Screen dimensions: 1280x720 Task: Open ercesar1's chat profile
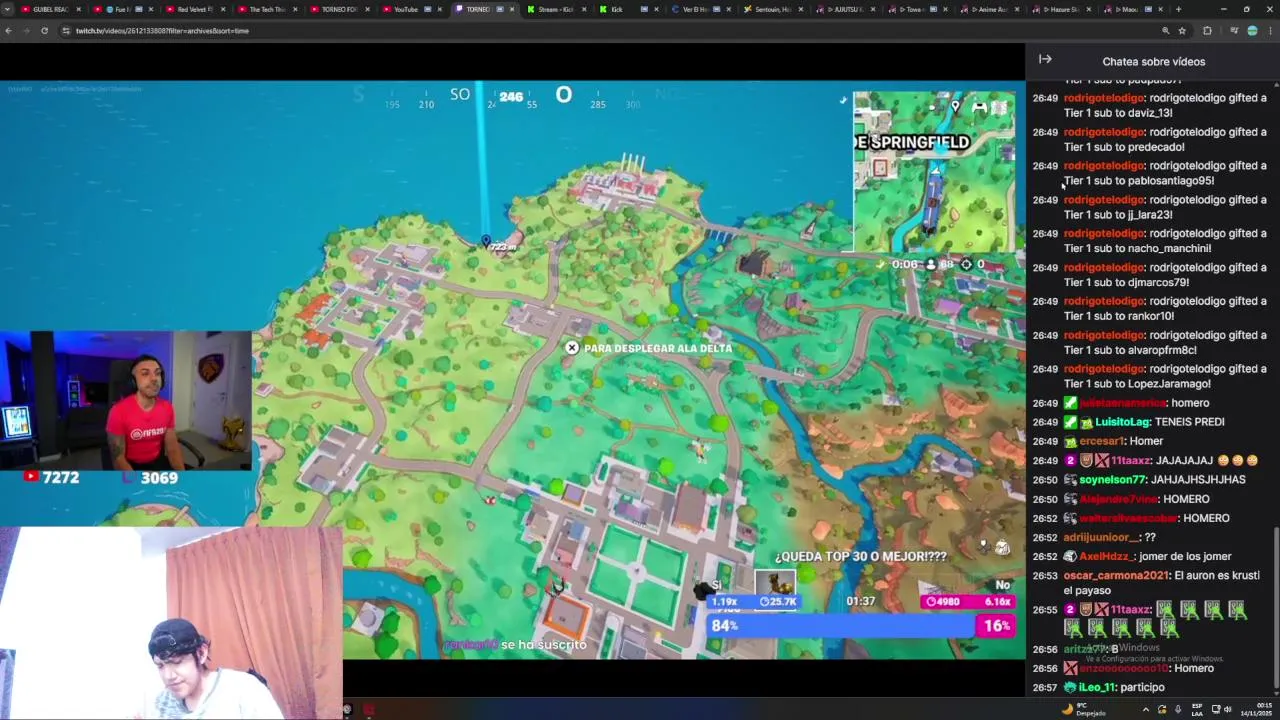1102,441
